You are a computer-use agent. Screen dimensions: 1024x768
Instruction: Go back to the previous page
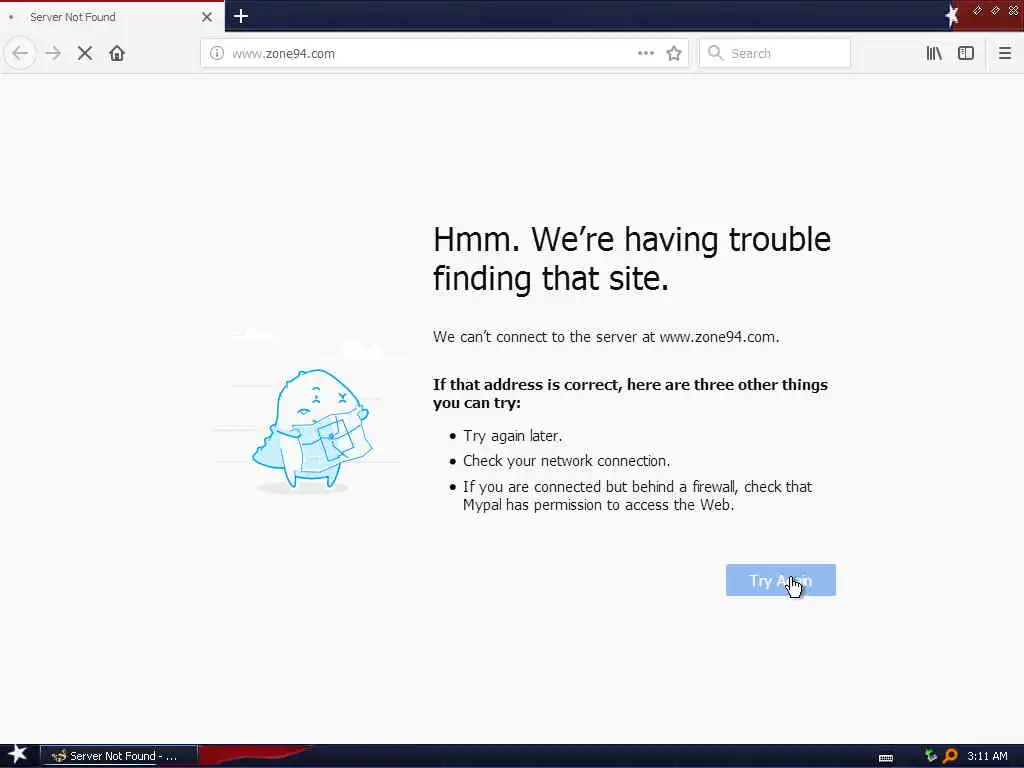(x=20, y=53)
